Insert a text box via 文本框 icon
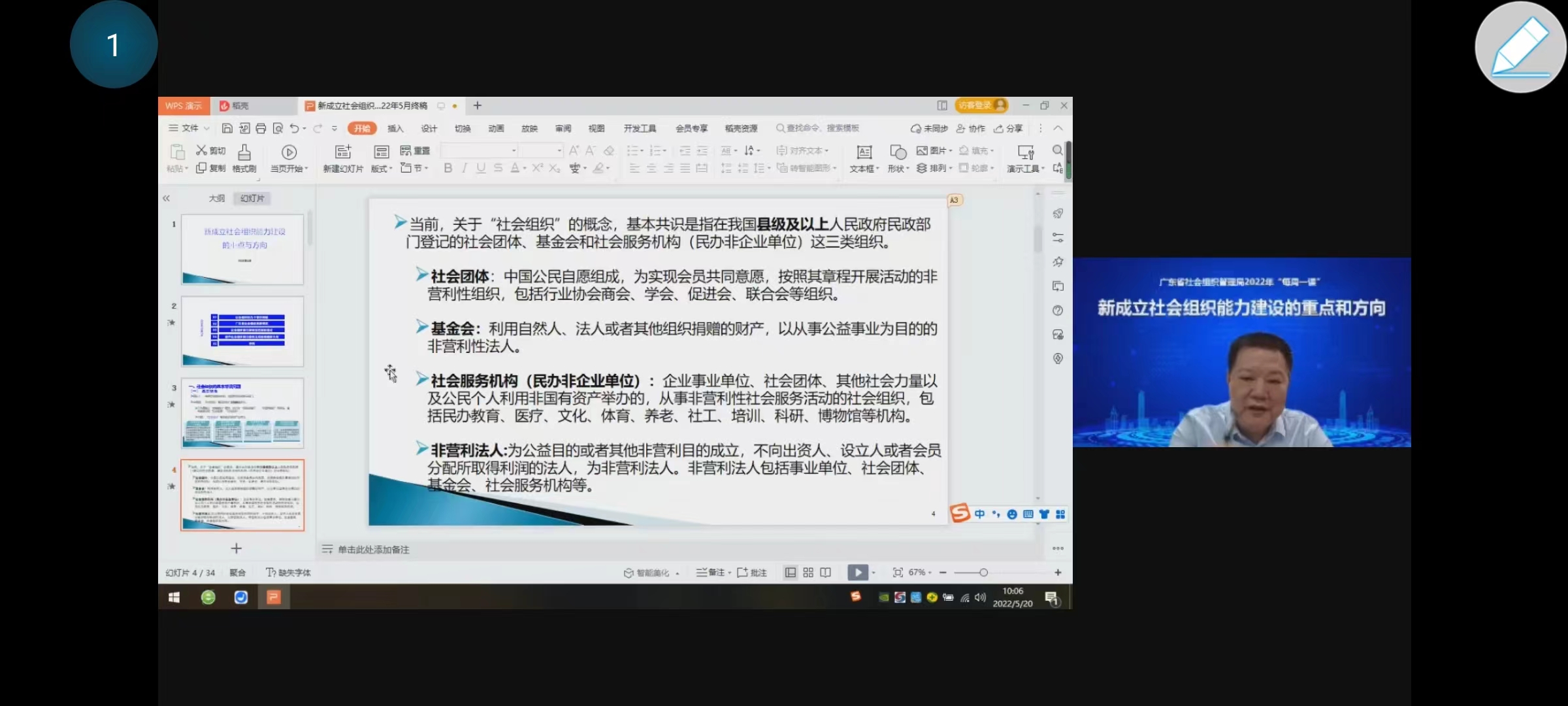1568x706 pixels. [x=862, y=159]
